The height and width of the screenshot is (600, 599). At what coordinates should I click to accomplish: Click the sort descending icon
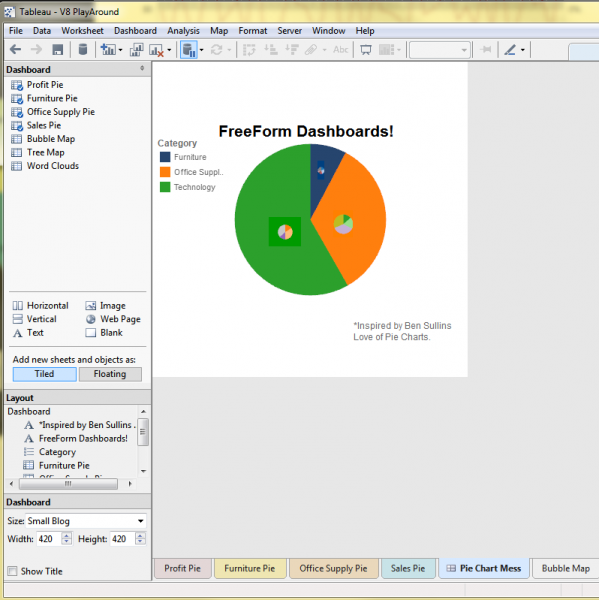point(292,49)
